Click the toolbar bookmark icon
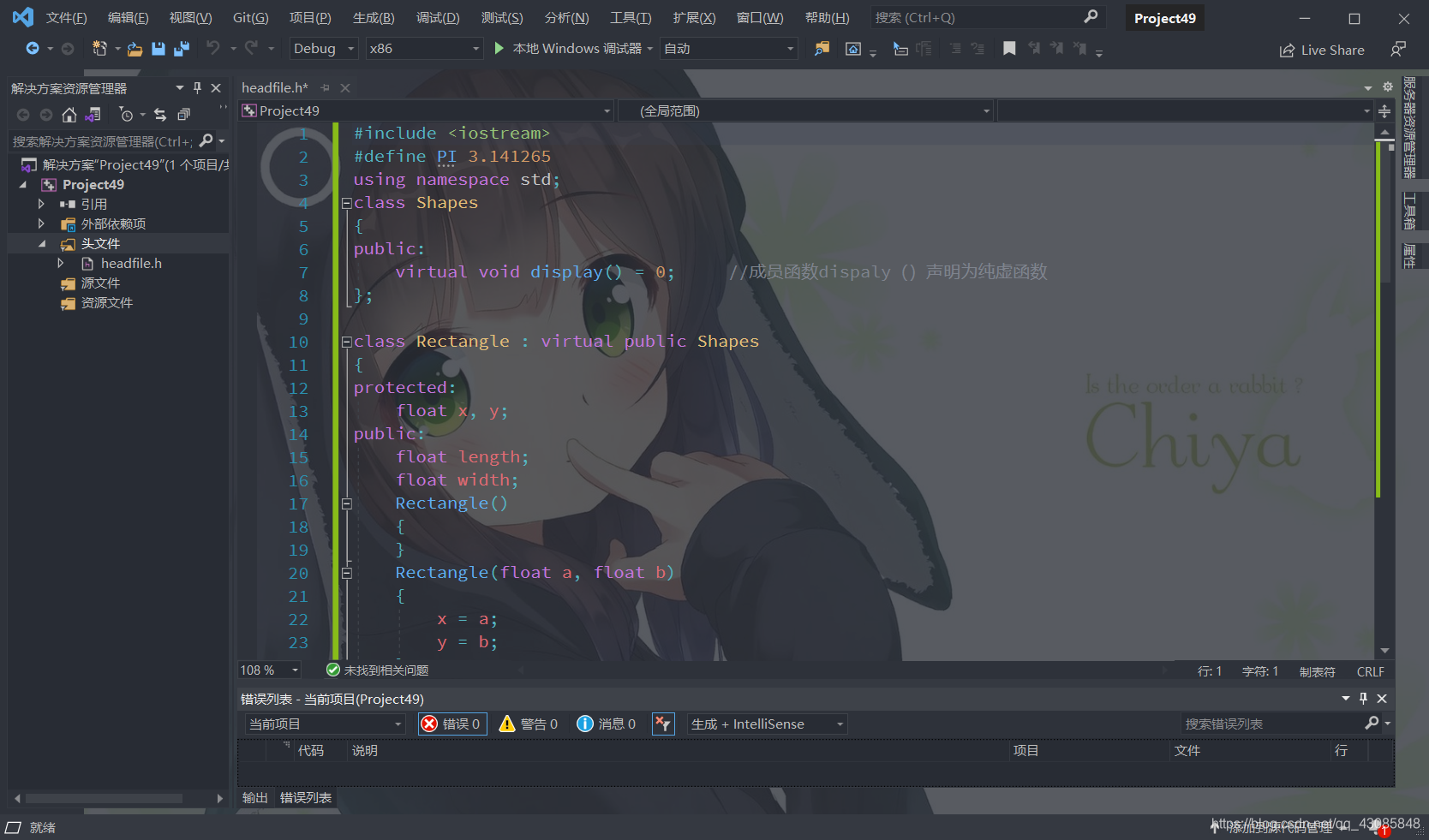 [1009, 49]
